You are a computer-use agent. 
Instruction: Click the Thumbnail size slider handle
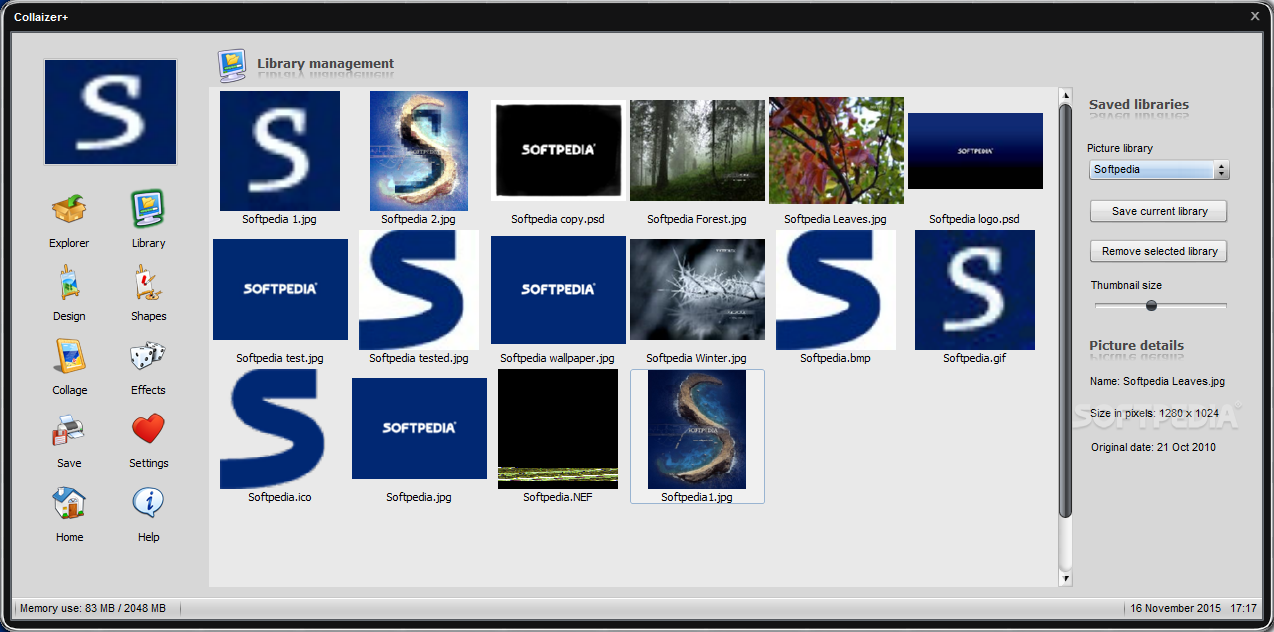point(1151,305)
